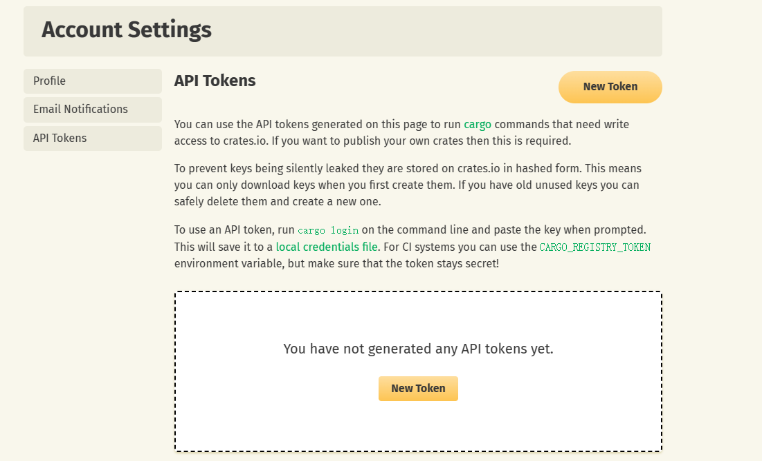Click the words 'For CI systems you can use the'
Image resolution: width=762 pixels, height=461 pixels.
click(x=460, y=247)
